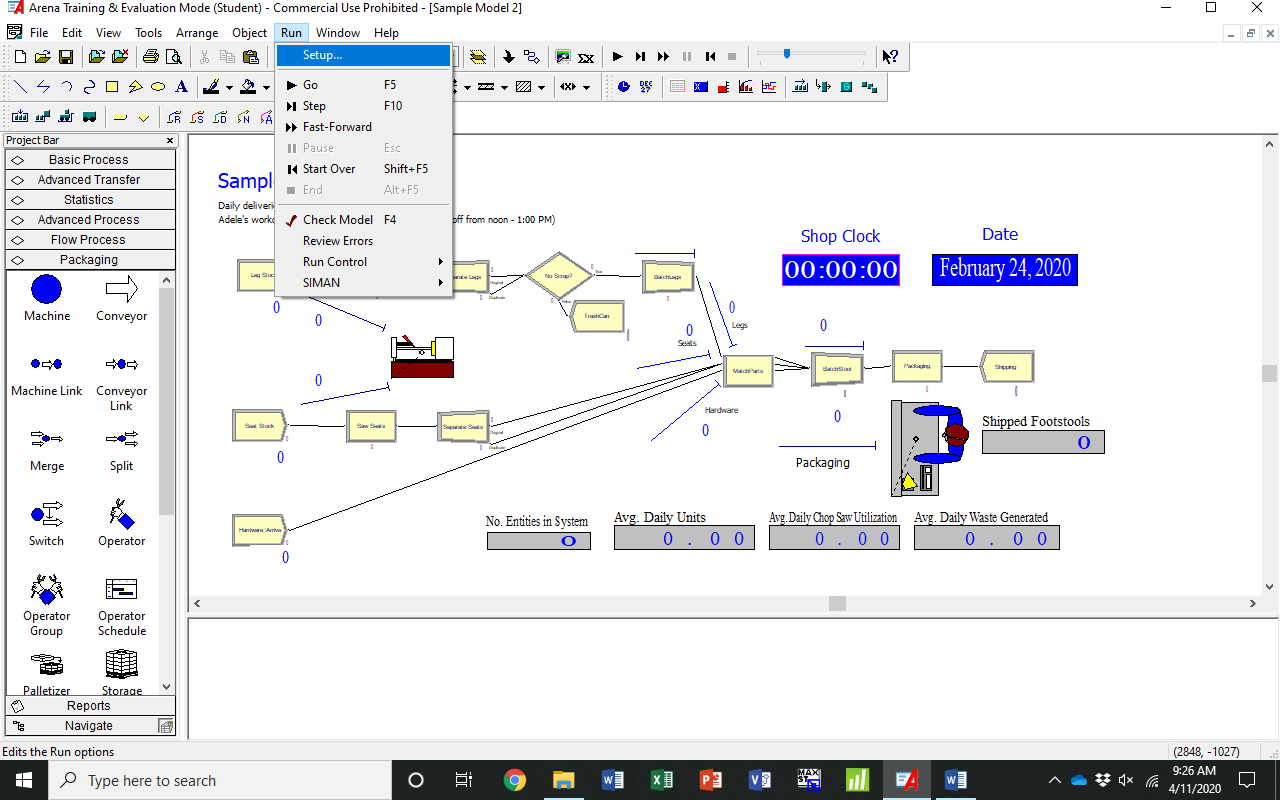Click the Connect modules icon

tap(531, 57)
